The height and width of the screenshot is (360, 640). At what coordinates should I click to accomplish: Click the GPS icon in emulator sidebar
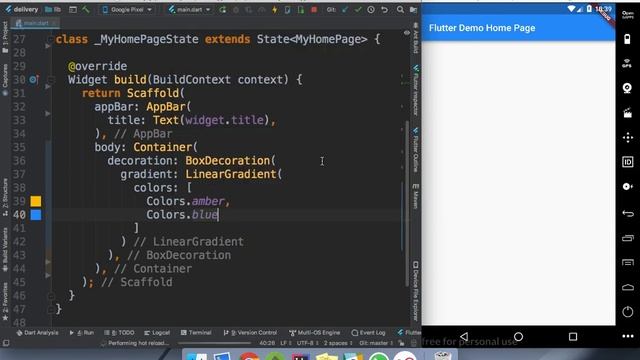click(x=628, y=63)
